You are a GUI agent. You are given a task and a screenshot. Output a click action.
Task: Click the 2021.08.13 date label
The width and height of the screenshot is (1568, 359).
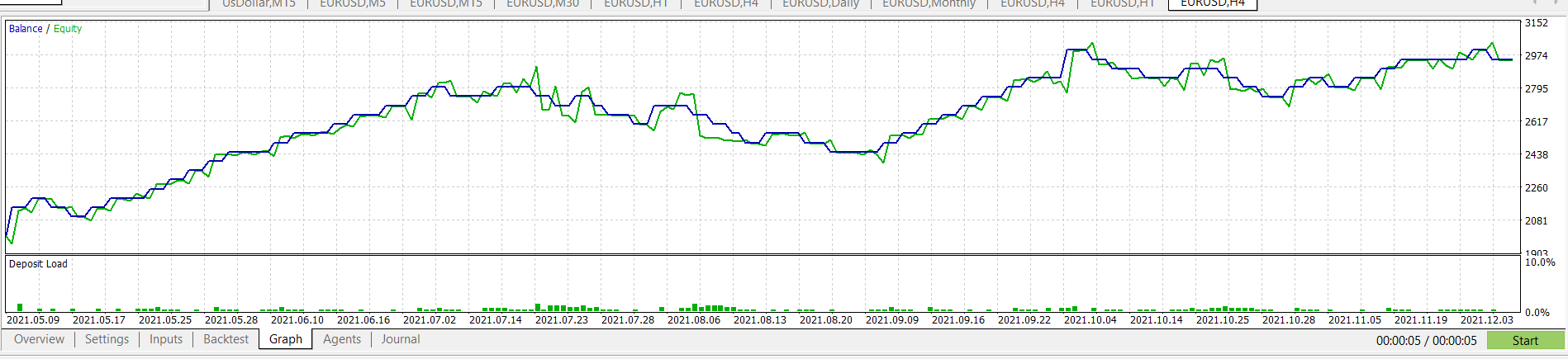click(x=760, y=320)
